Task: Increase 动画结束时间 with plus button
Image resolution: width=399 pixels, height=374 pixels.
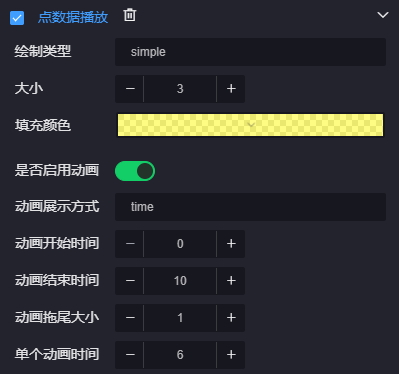Action: click(231, 281)
